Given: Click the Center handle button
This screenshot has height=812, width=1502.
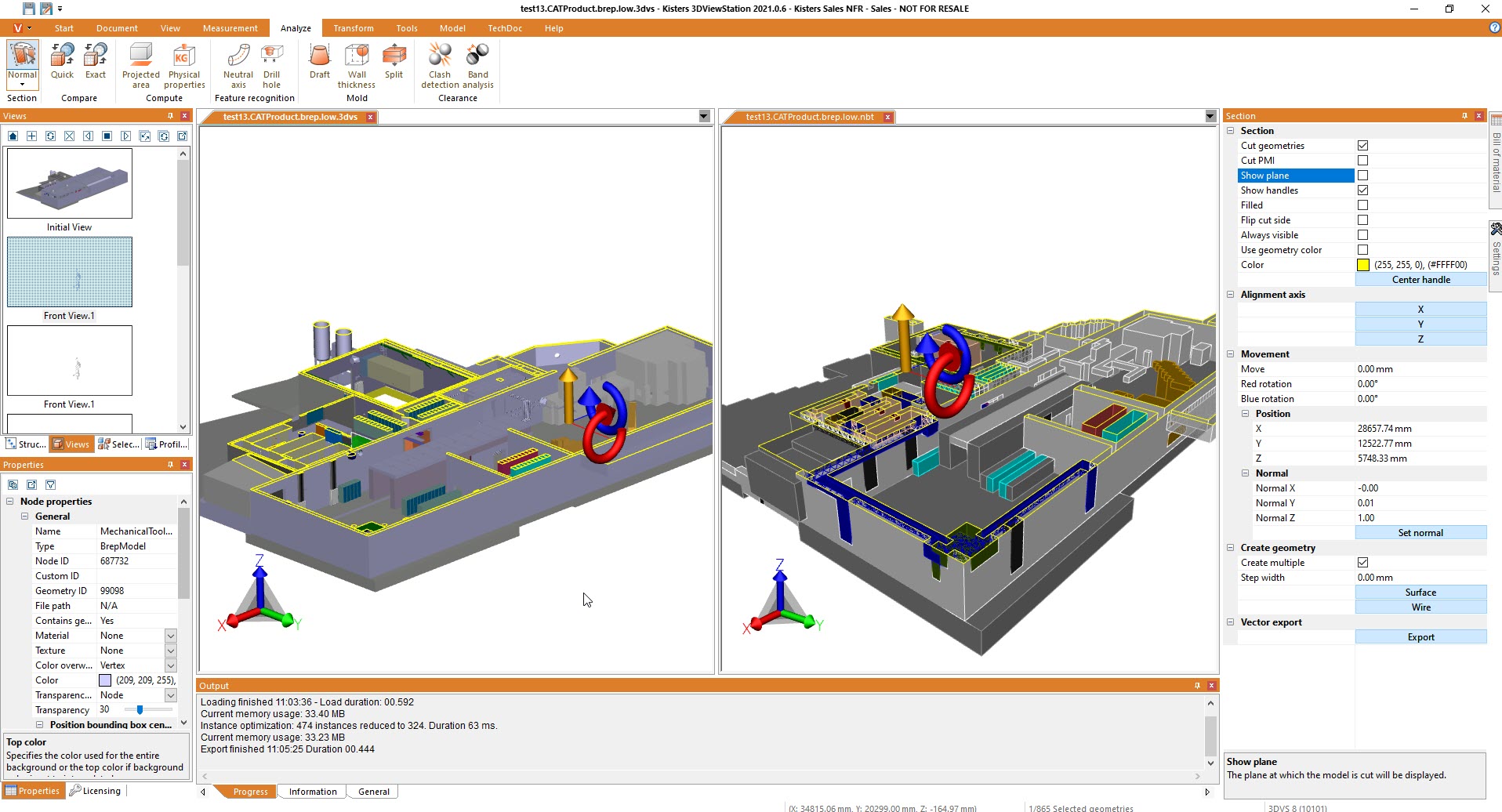Looking at the screenshot, I should [1420, 280].
